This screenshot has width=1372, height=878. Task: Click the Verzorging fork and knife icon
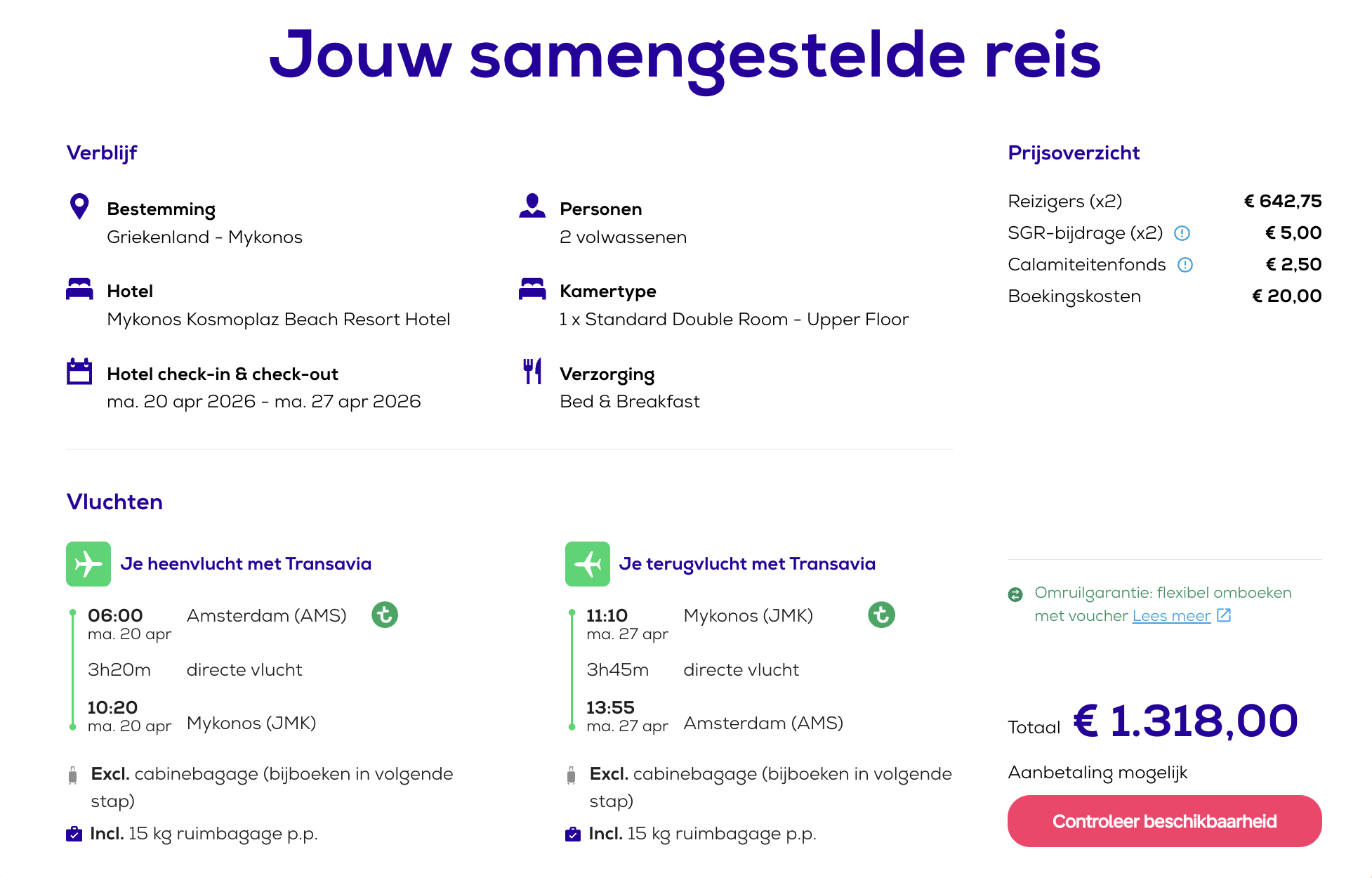(532, 372)
